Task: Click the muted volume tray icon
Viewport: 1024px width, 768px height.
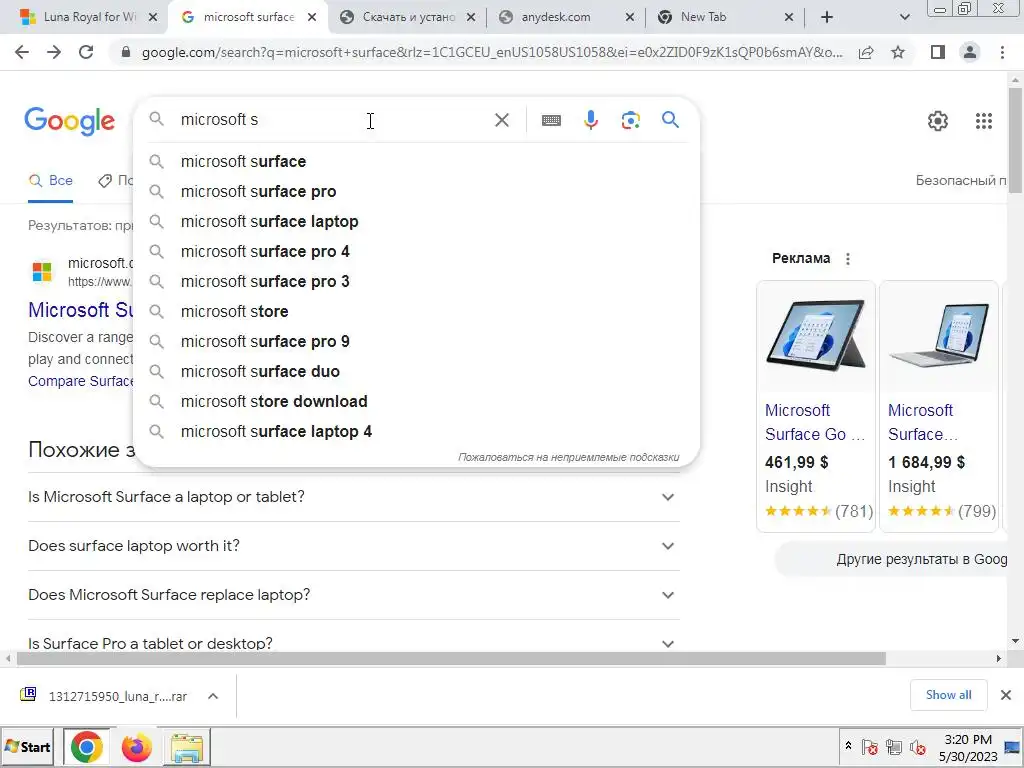Action: (918, 747)
